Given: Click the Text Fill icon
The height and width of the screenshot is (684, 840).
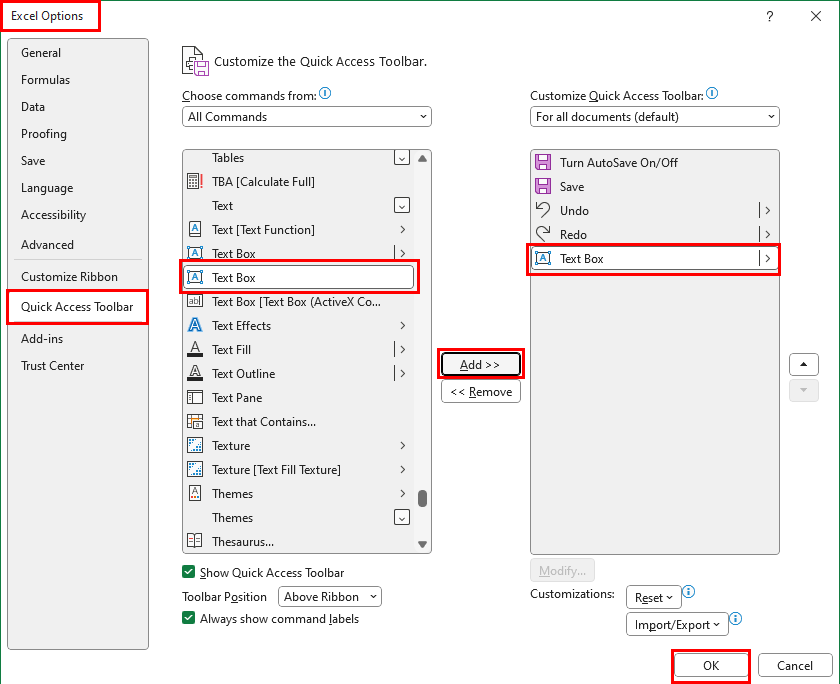Looking at the screenshot, I should (194, 349).
